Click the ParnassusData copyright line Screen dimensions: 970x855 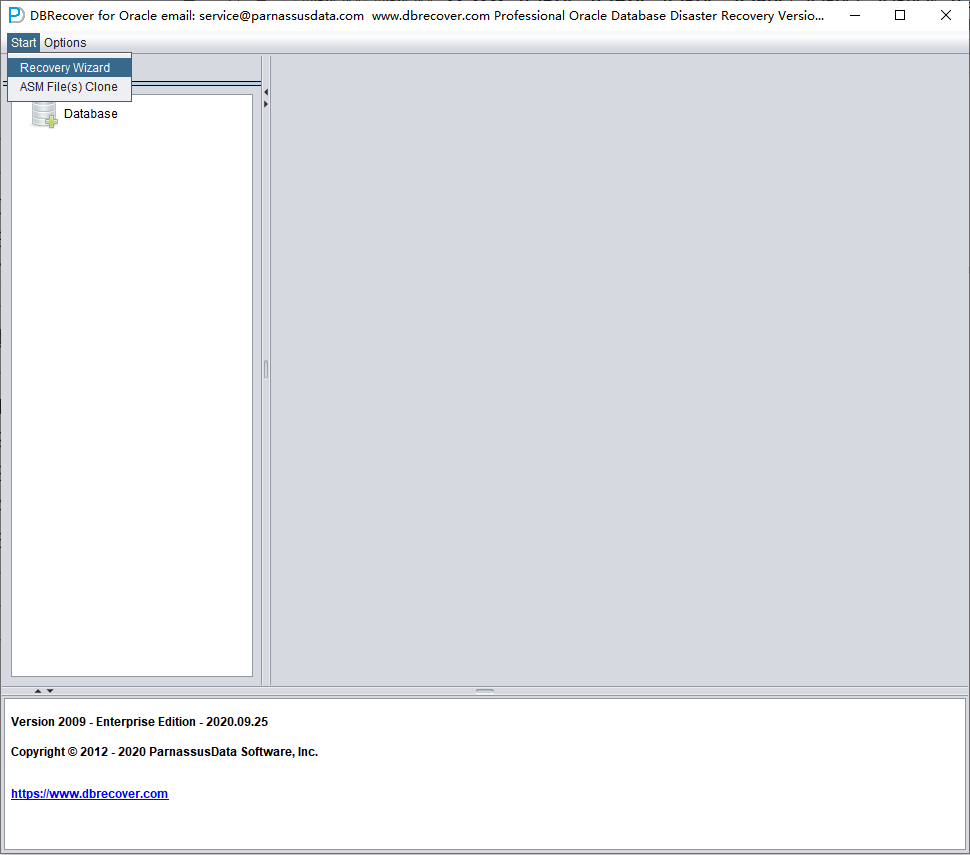(x=164, y=752)
